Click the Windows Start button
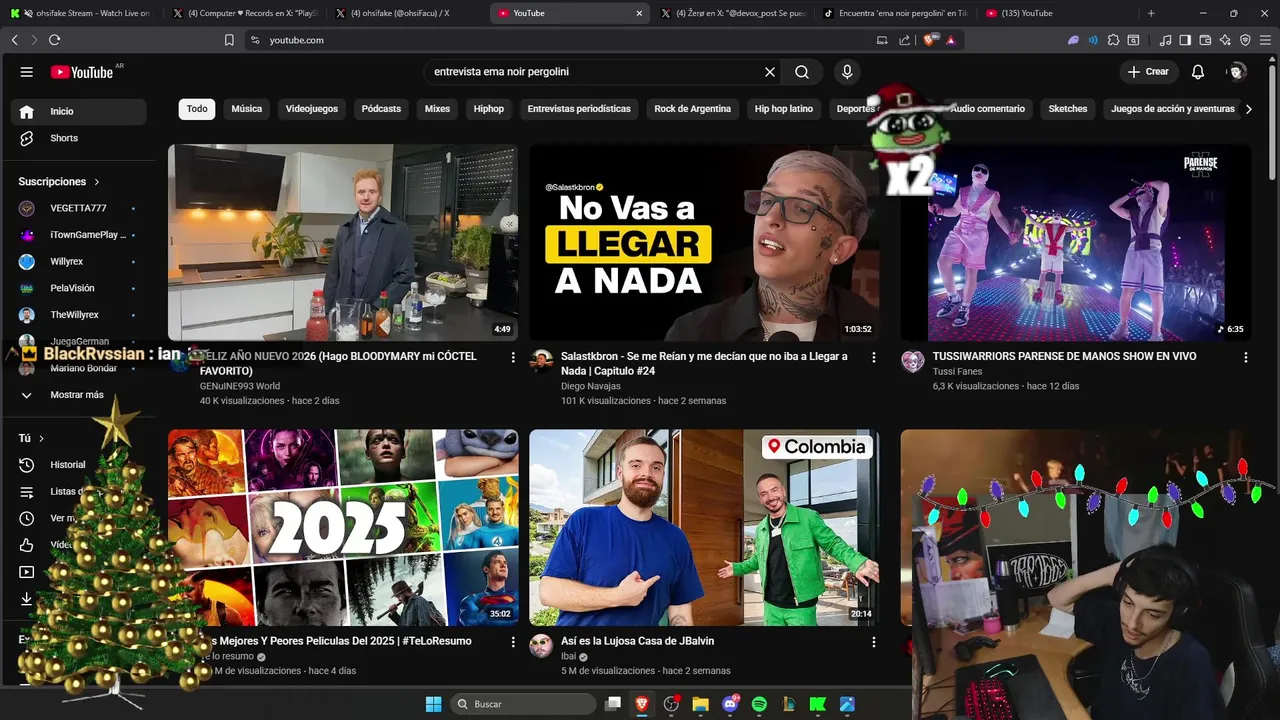This screenshot has width=1280, height=720. coord(433,704)
